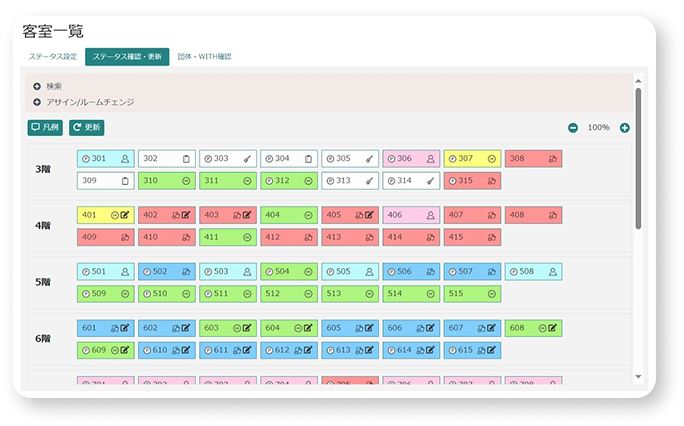Click the status icon on room 308
684x426 pixels.
coord(553,159)
